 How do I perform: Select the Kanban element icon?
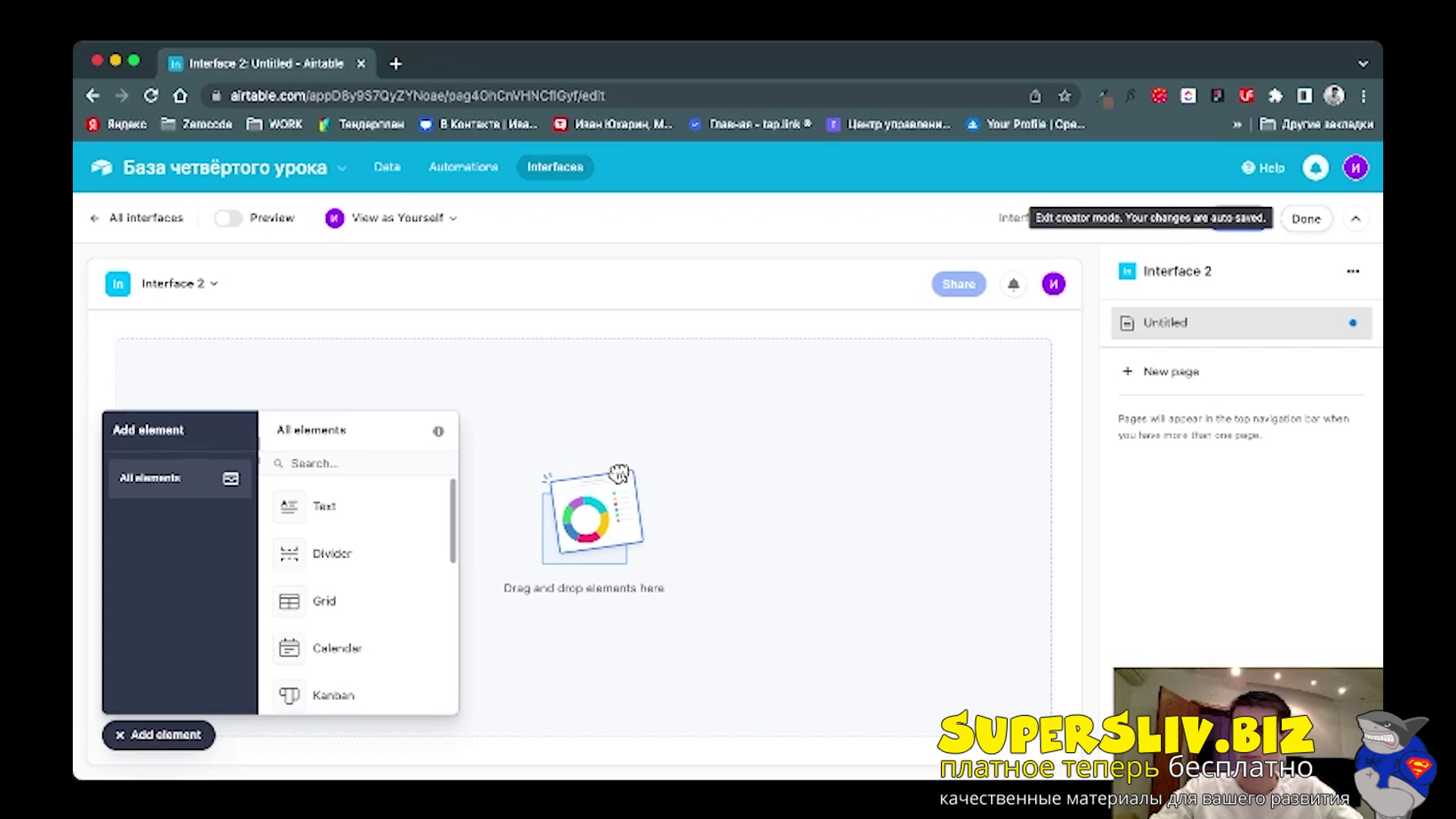[x=289, y=695]
